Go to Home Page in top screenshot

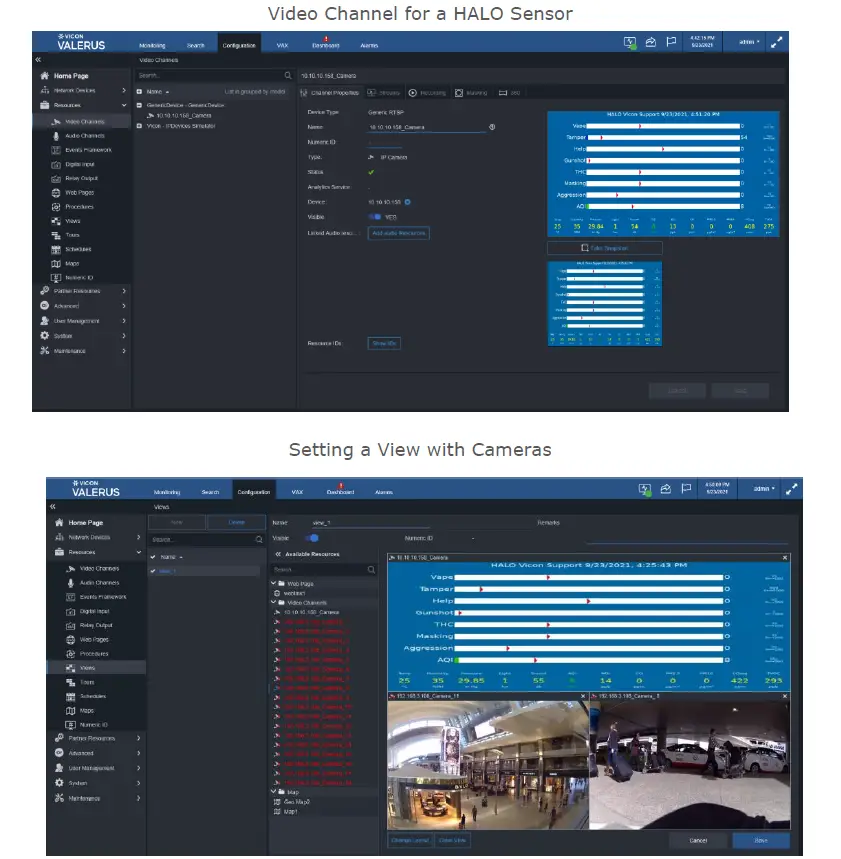[x=71, y=76]
